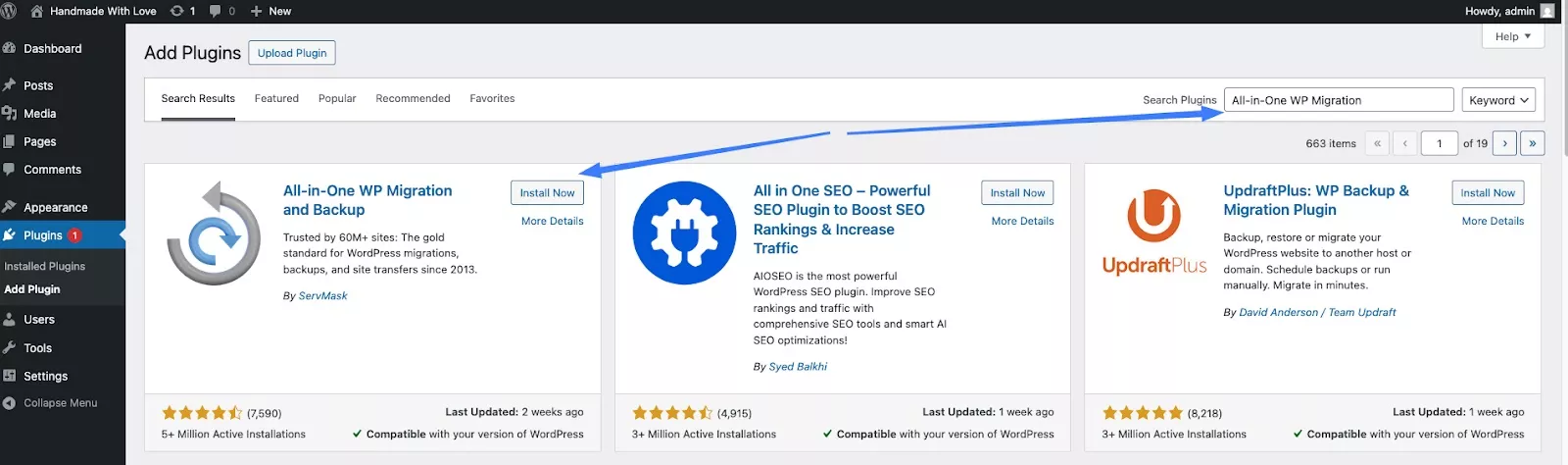Screen dimensions: 1568x465
Task: Open the updates icon in admin bar
Action: (177, 11)
